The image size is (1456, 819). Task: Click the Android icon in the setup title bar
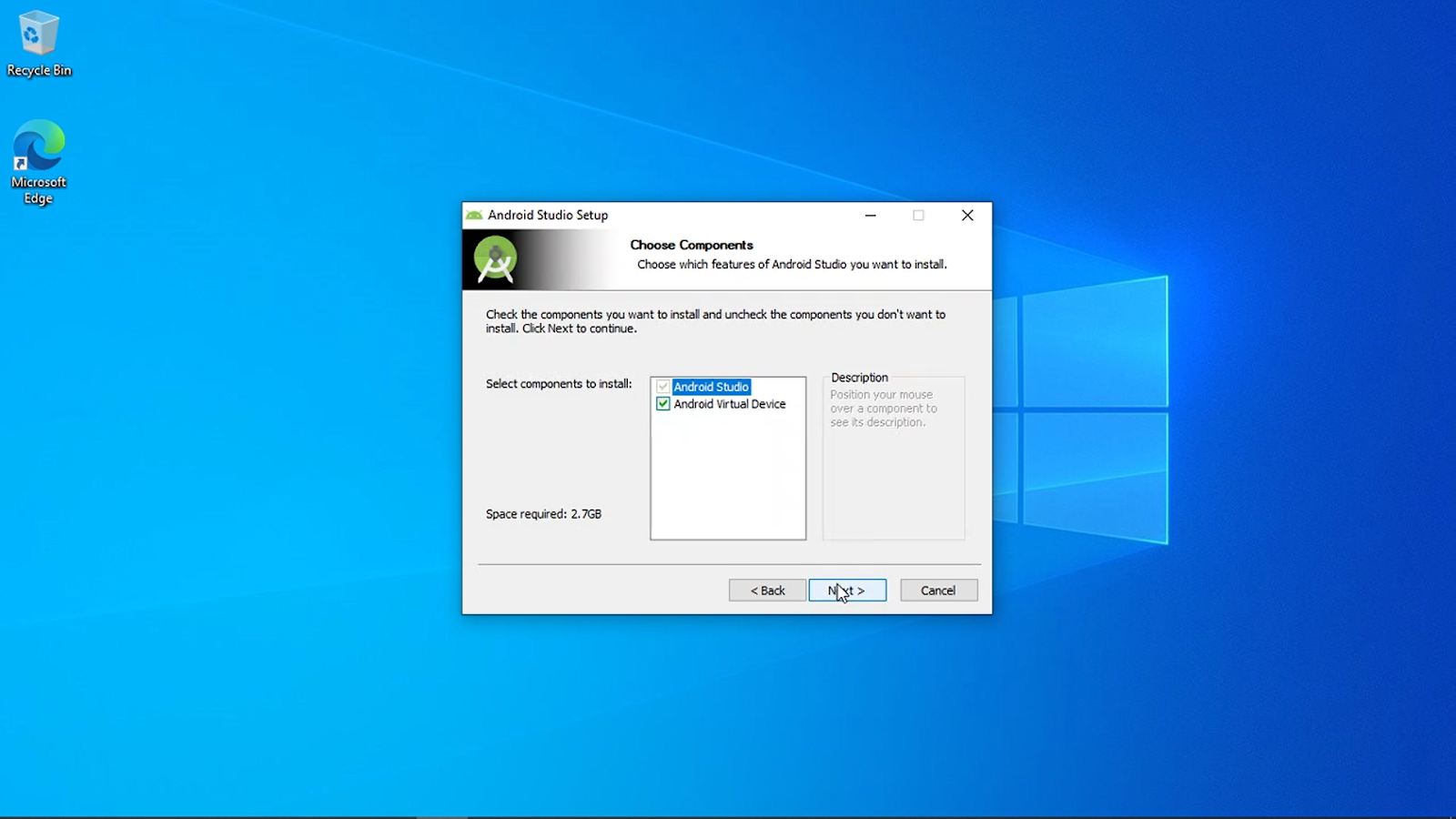474,215
